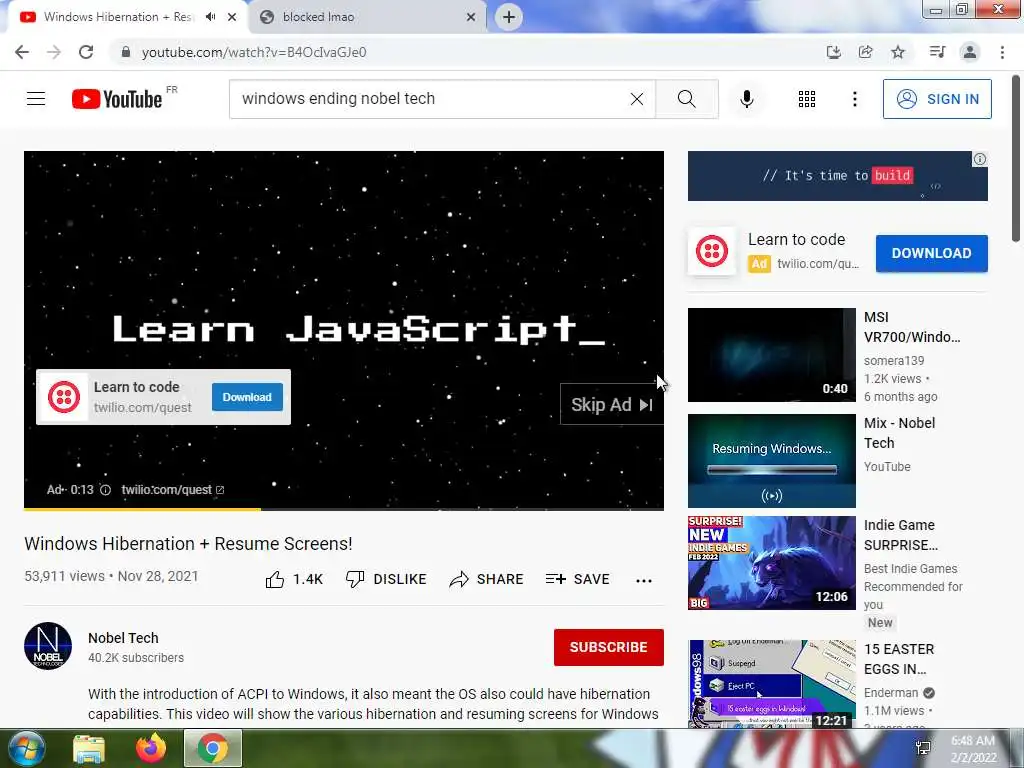This screenshot has width=1024, height=768.
Task: Visit twilio.com/quest link in the player
Action: pos(173,490)
